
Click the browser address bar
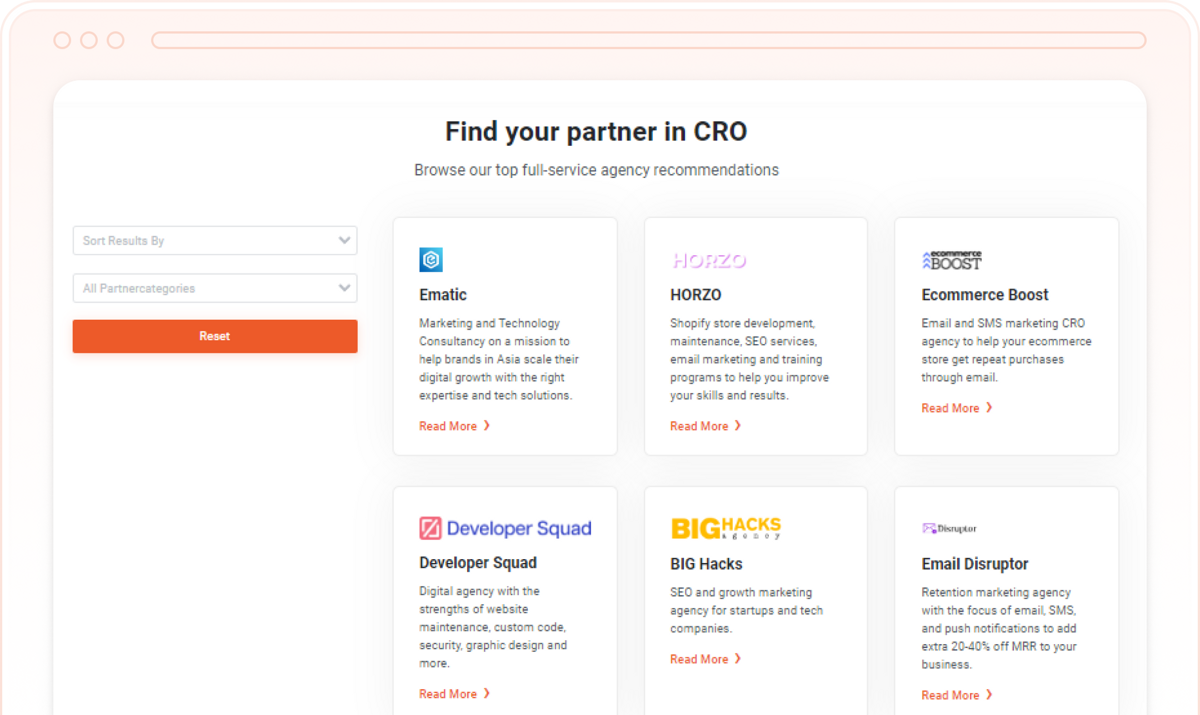[x=650, y=39]
